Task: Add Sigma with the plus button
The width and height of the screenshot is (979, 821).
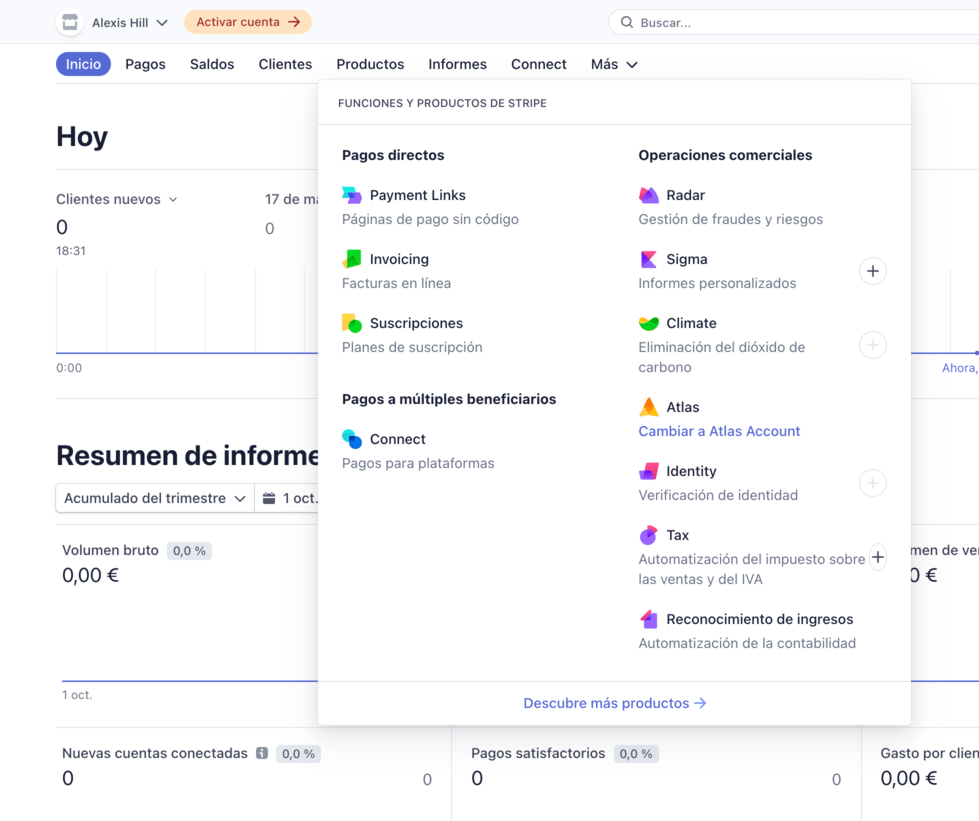Action: 872,271
